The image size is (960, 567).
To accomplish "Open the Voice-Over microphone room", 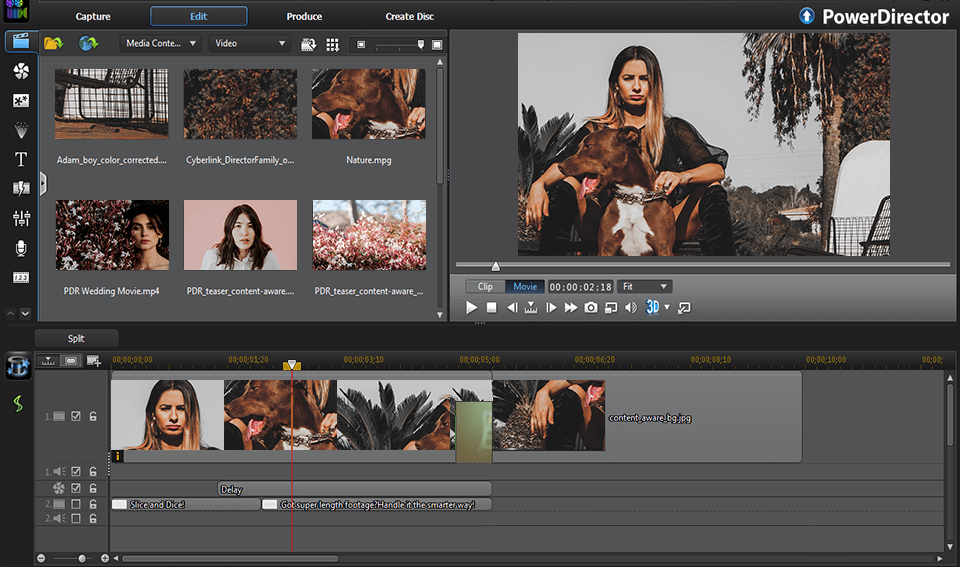I will click(x=20, y=247).
